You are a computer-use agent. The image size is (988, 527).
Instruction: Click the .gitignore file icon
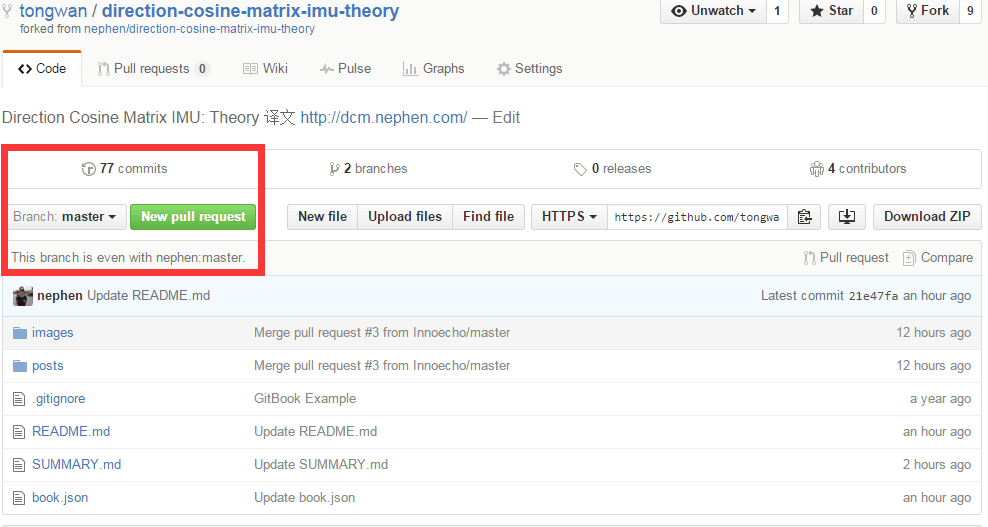coord(20,399)
